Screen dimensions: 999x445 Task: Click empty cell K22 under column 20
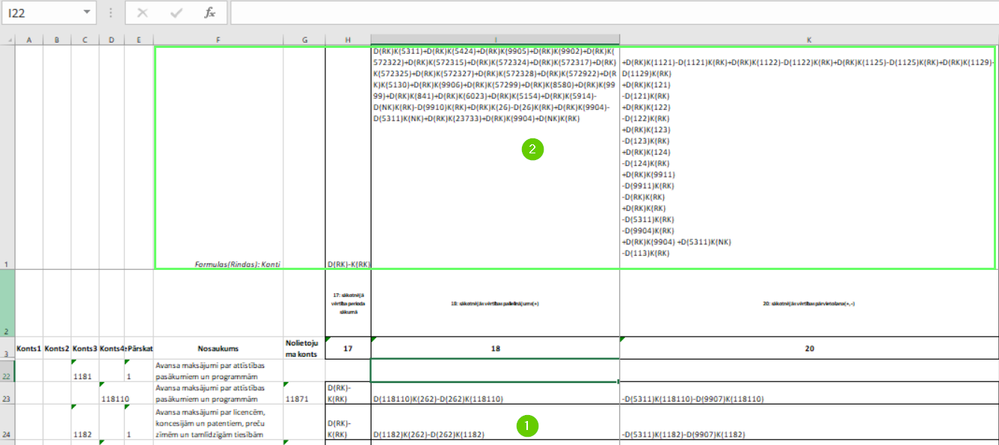tap(809, 370)
